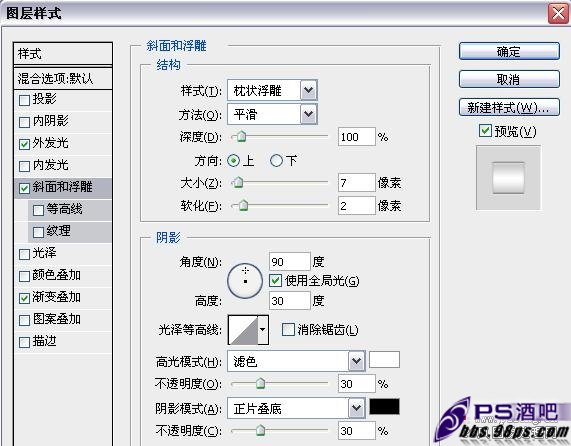Click the 确定 OK button
Viewport: 571px width, 446px height.
click(x=509, y=51)
